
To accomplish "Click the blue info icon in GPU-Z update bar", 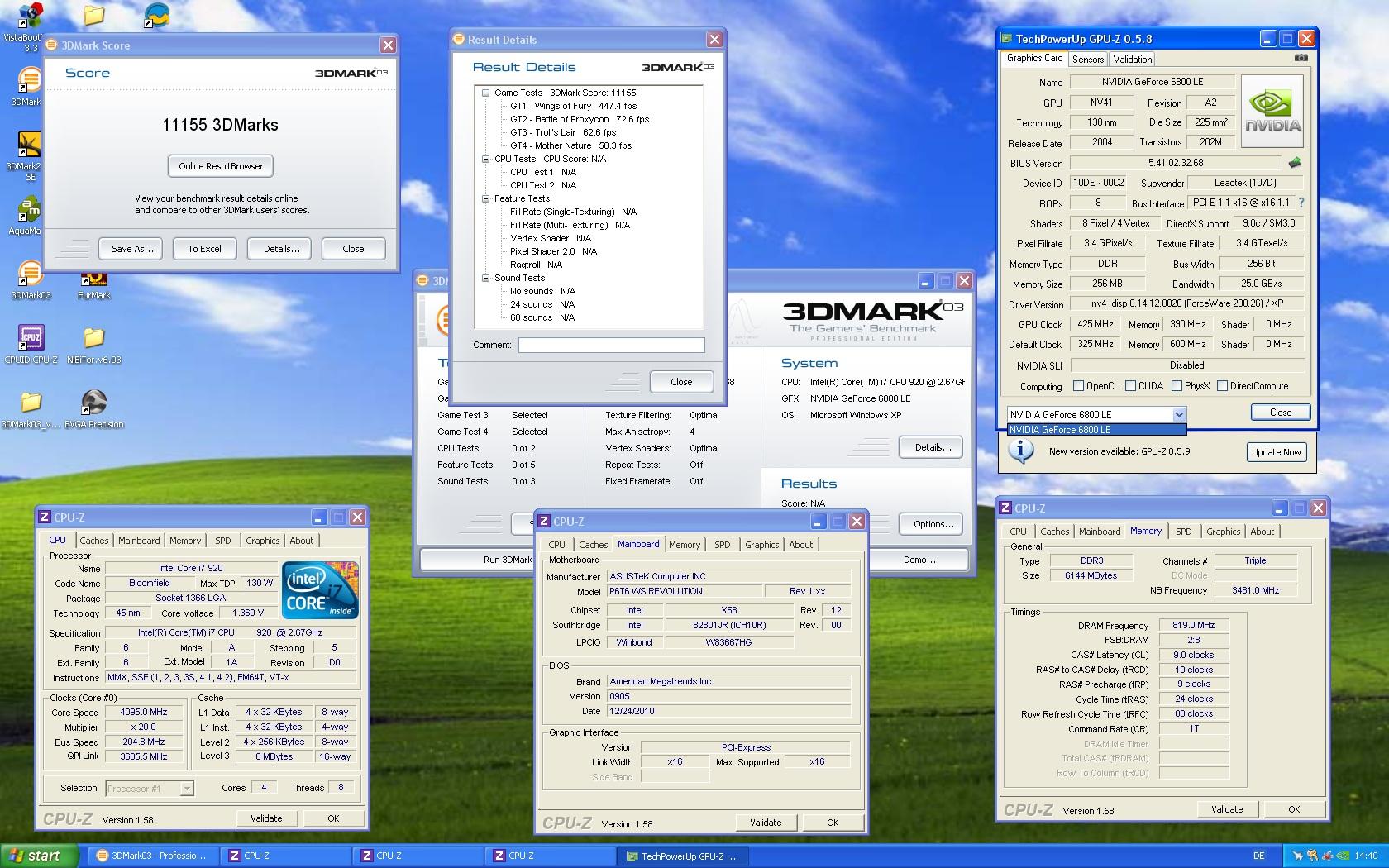I will point(1021,451).
